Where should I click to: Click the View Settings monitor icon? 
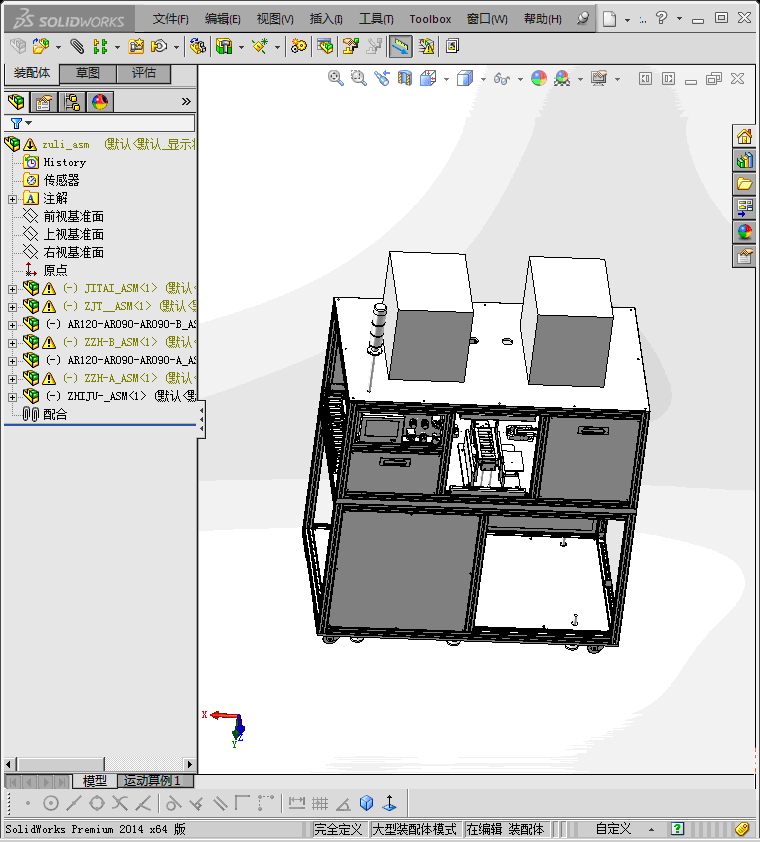(x=599, y=78)
